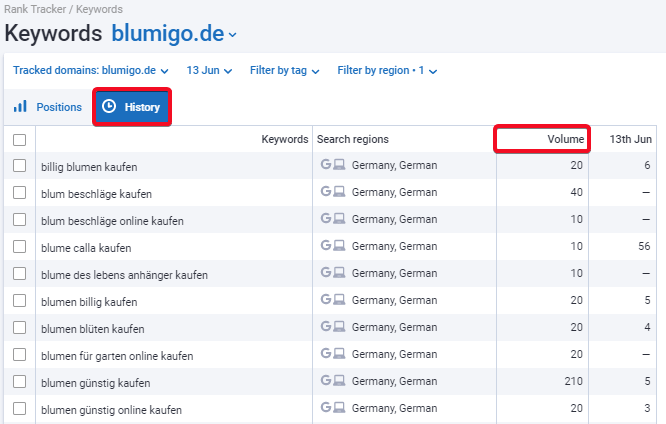Open the Keywords breadcrumb link

(x=99, y=9)
